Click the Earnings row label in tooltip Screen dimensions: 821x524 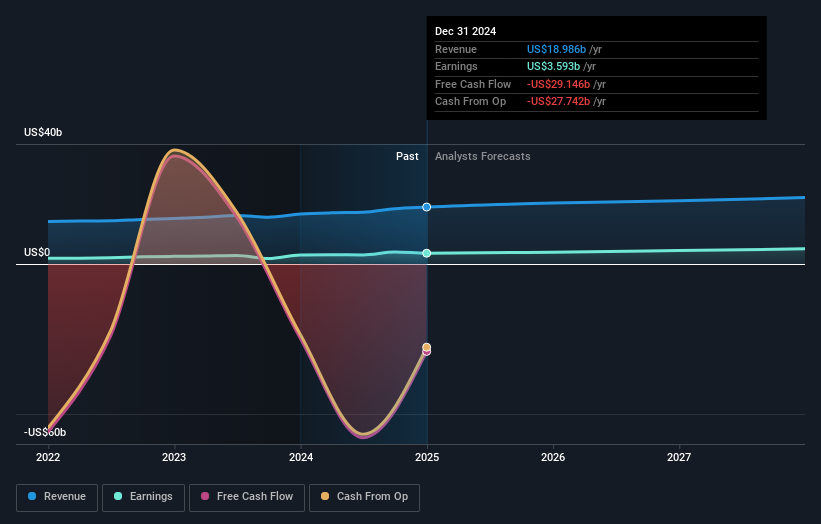point(457,66)
